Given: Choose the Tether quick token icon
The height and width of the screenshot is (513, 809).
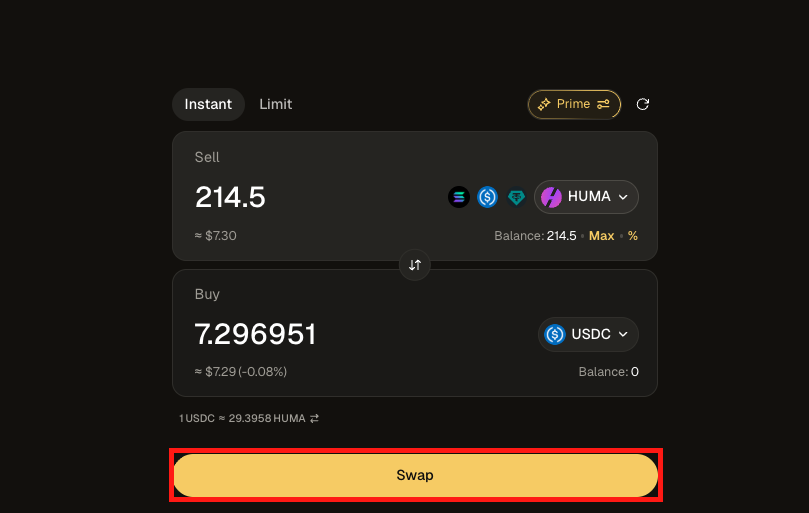Looking at the screenshot, I should 516,197.
